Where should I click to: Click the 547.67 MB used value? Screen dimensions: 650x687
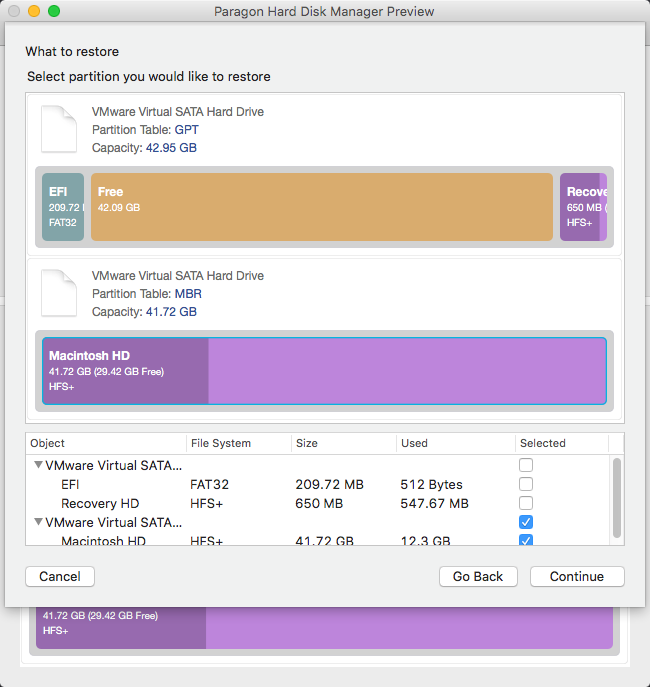[435, 503]
